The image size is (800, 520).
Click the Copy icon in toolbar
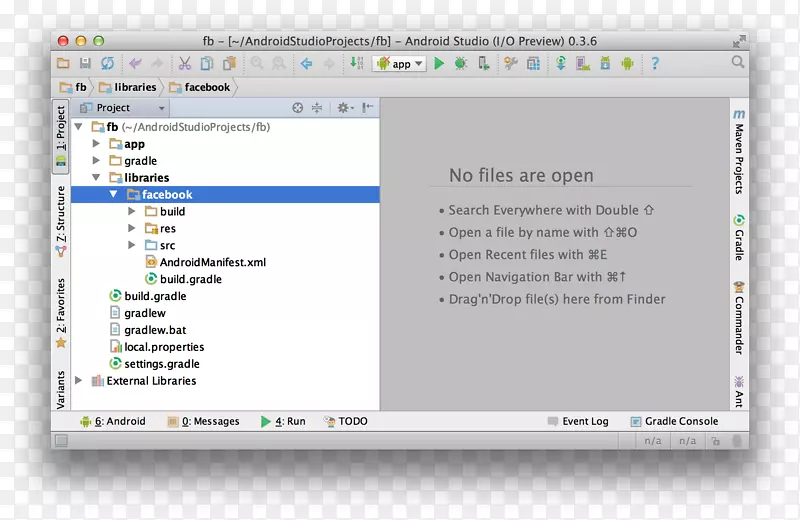(207, 63)
